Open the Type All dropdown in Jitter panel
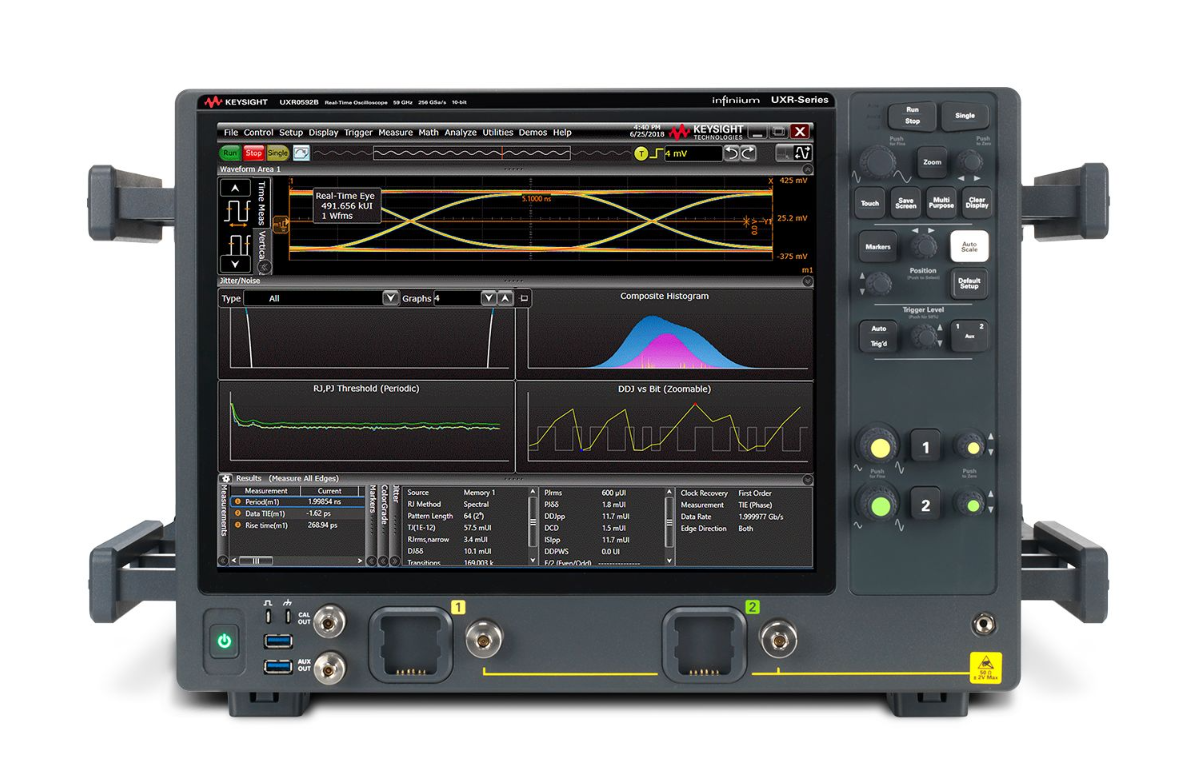 point(390,297)
